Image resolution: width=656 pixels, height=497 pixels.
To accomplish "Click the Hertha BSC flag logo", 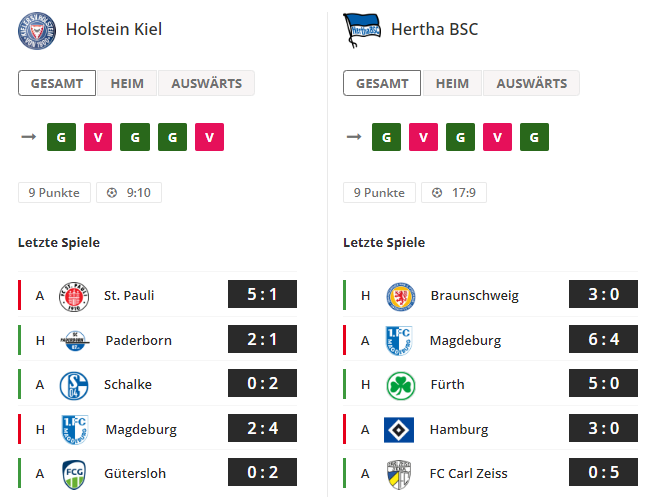I will pos(362,30).
